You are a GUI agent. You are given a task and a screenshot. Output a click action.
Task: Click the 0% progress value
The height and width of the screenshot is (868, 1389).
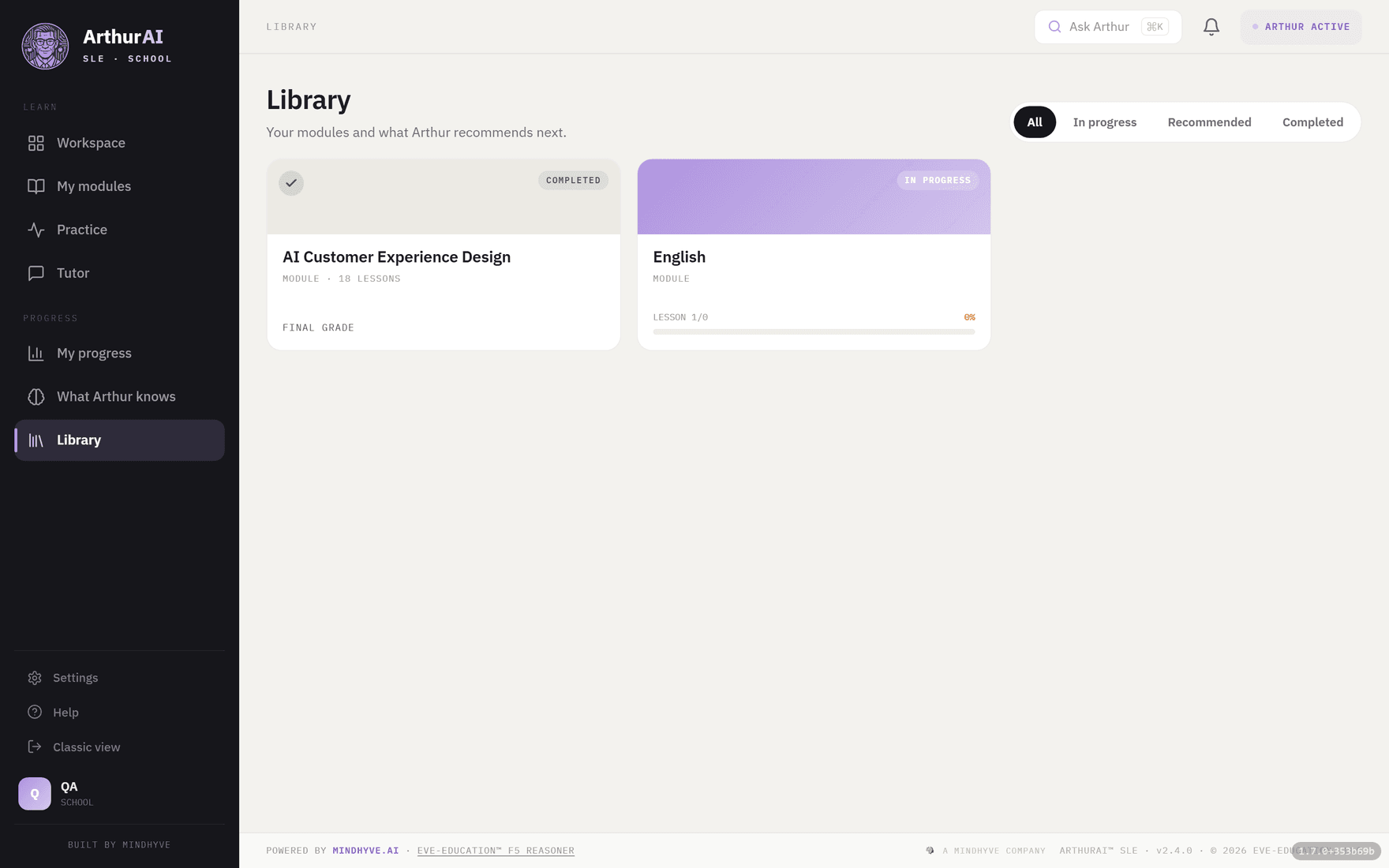click(x=969, y=317)
